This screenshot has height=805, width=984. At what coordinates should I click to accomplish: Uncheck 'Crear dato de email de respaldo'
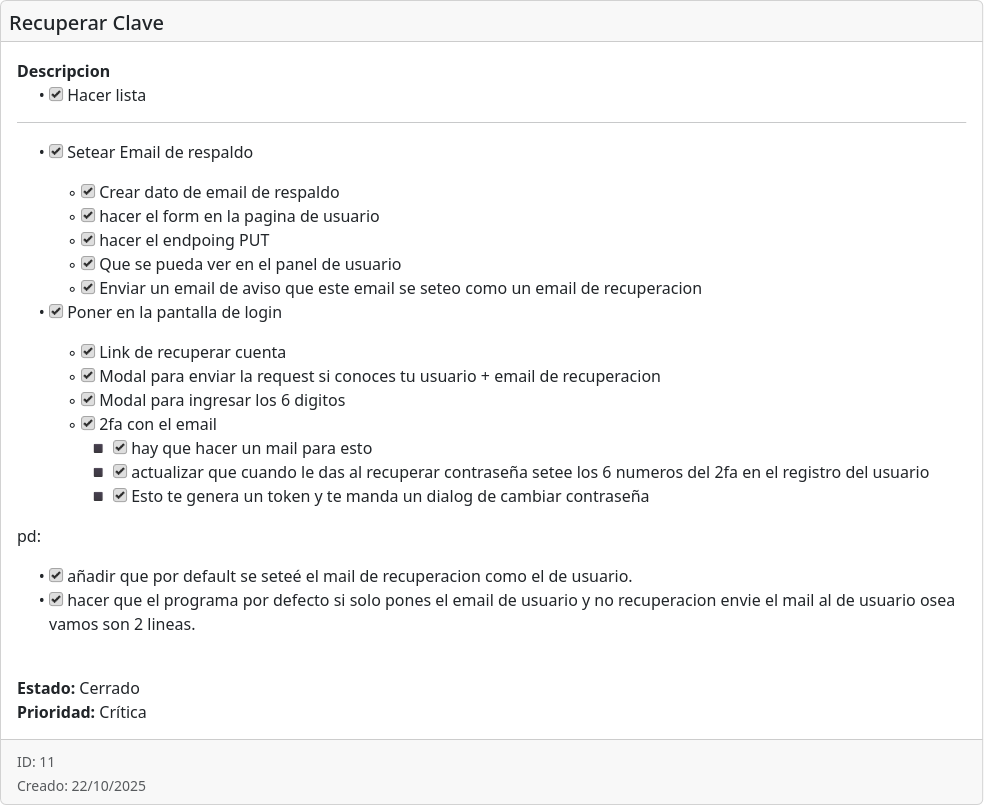tap(89, 192)
